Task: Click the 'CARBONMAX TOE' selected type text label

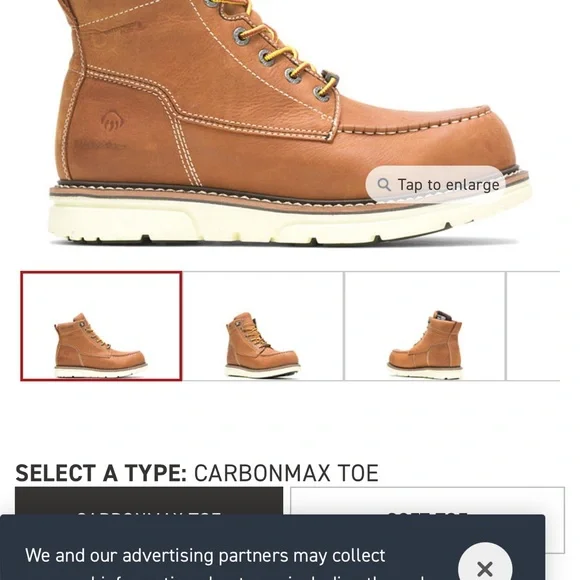Action: [x=286, y=473]
